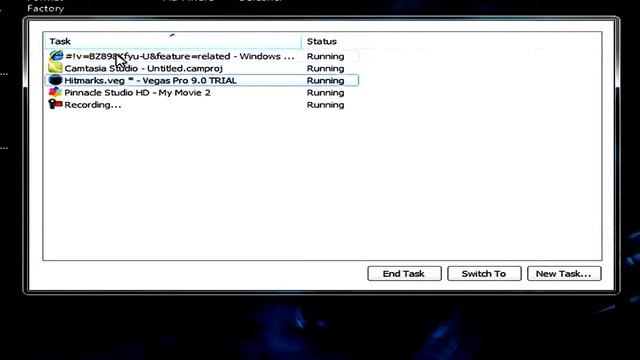
Task: Click the Recording camera icon in task list
Action: (56, 104)
